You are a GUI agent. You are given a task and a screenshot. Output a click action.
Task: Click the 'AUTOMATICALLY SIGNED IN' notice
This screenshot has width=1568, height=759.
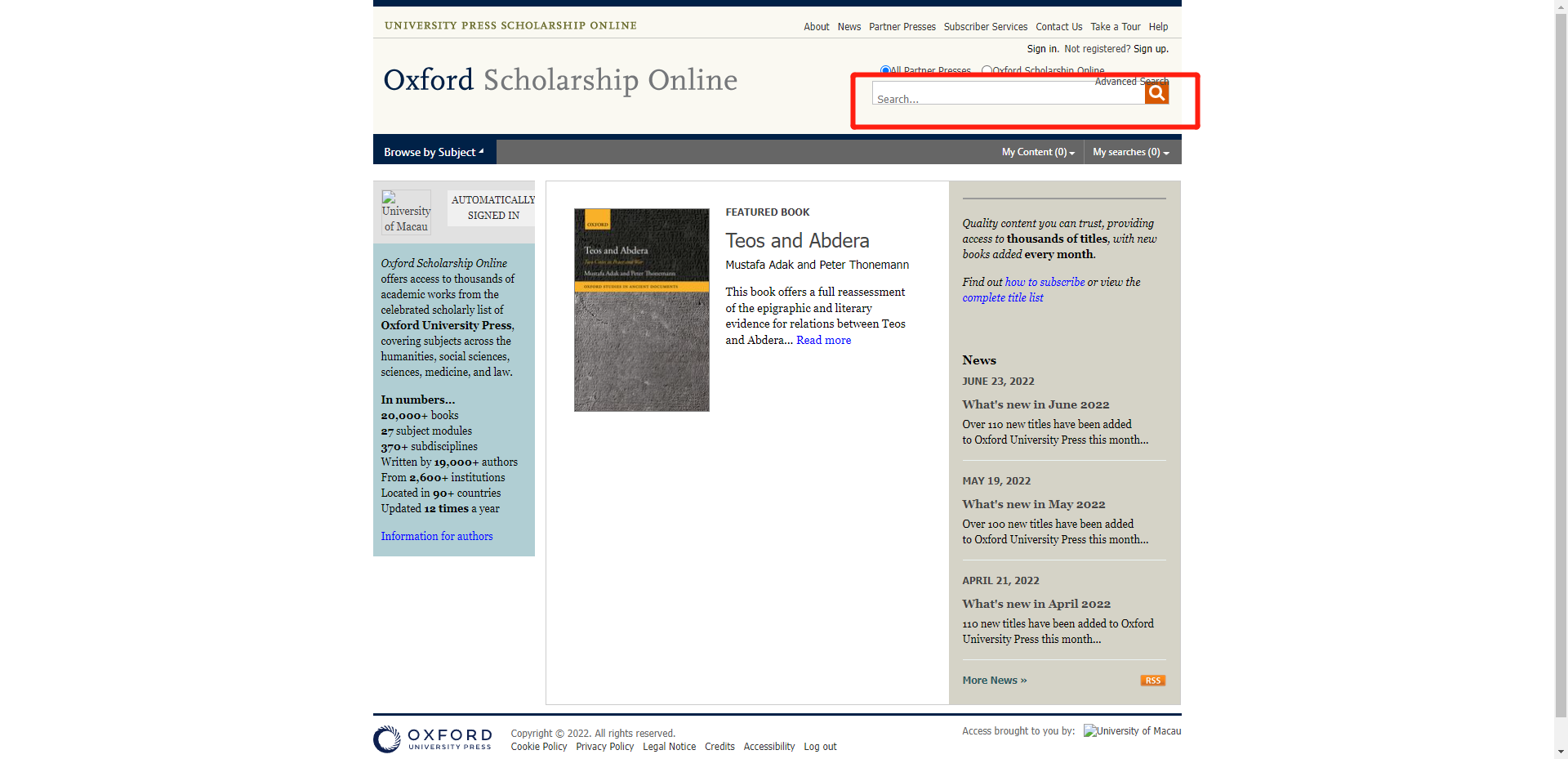[492, 208]
